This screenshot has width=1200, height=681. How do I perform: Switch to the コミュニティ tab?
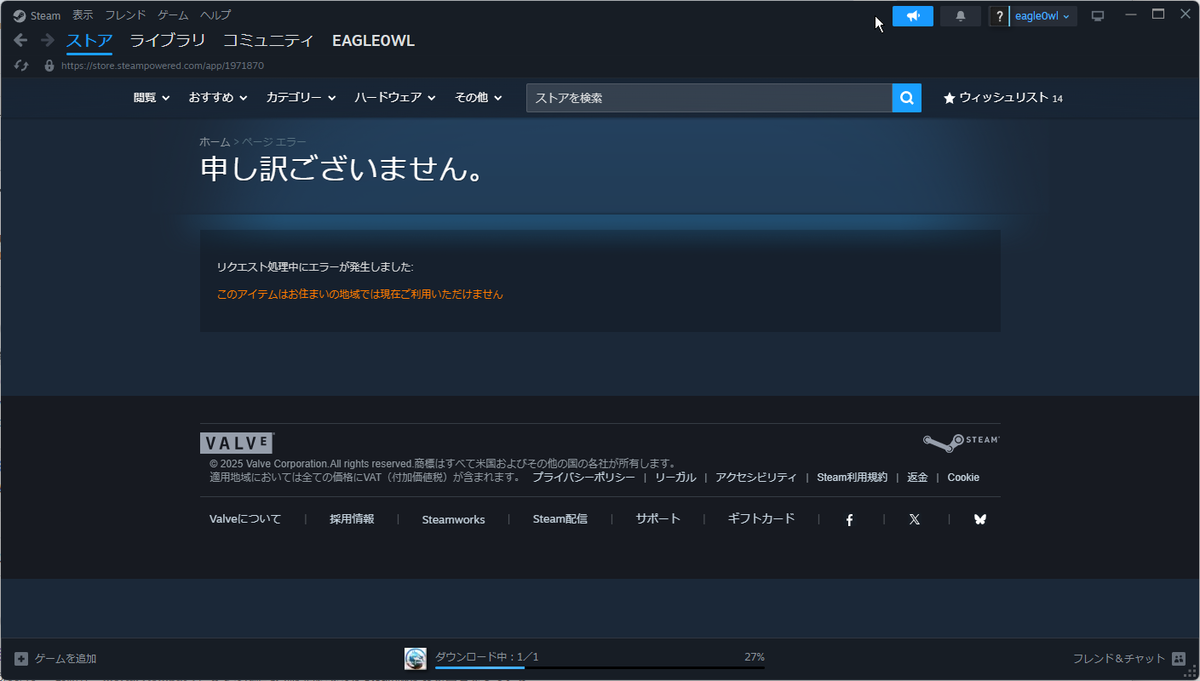point(268,41)
